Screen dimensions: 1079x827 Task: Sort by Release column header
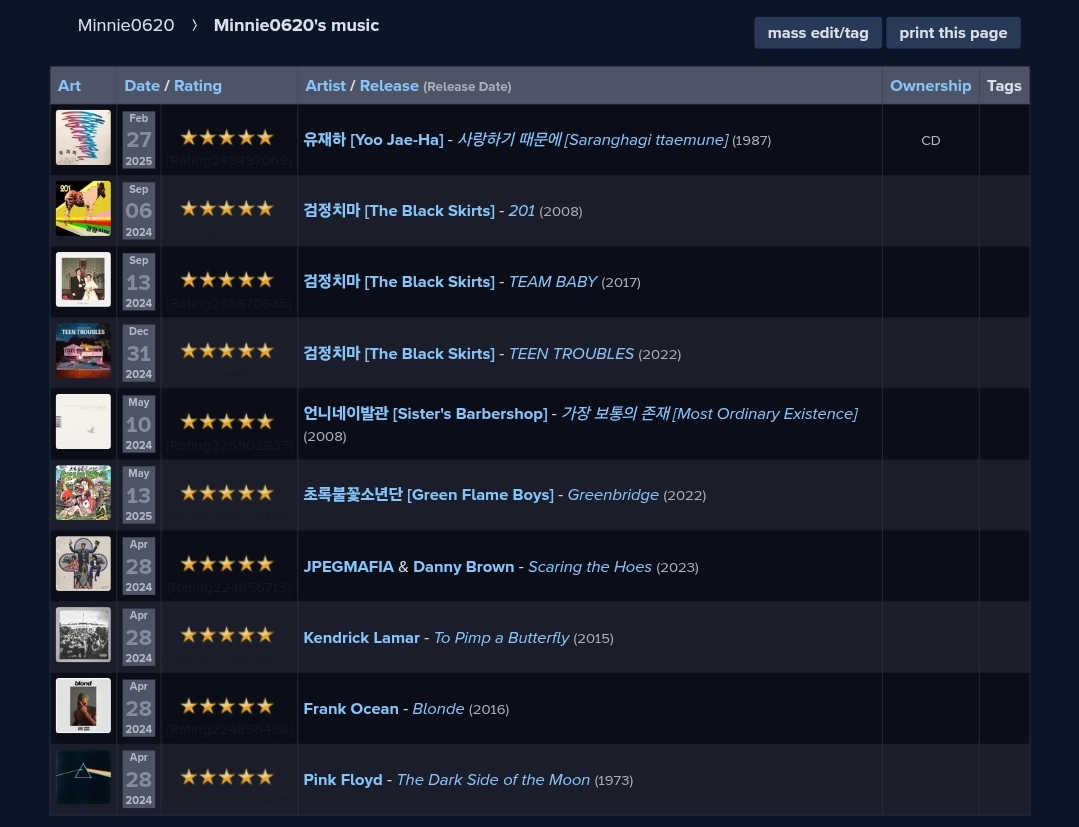389,86
